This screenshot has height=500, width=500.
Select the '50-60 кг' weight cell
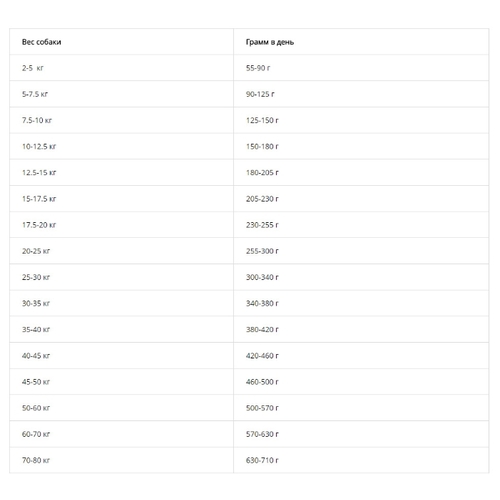click(x=36, y=408)
